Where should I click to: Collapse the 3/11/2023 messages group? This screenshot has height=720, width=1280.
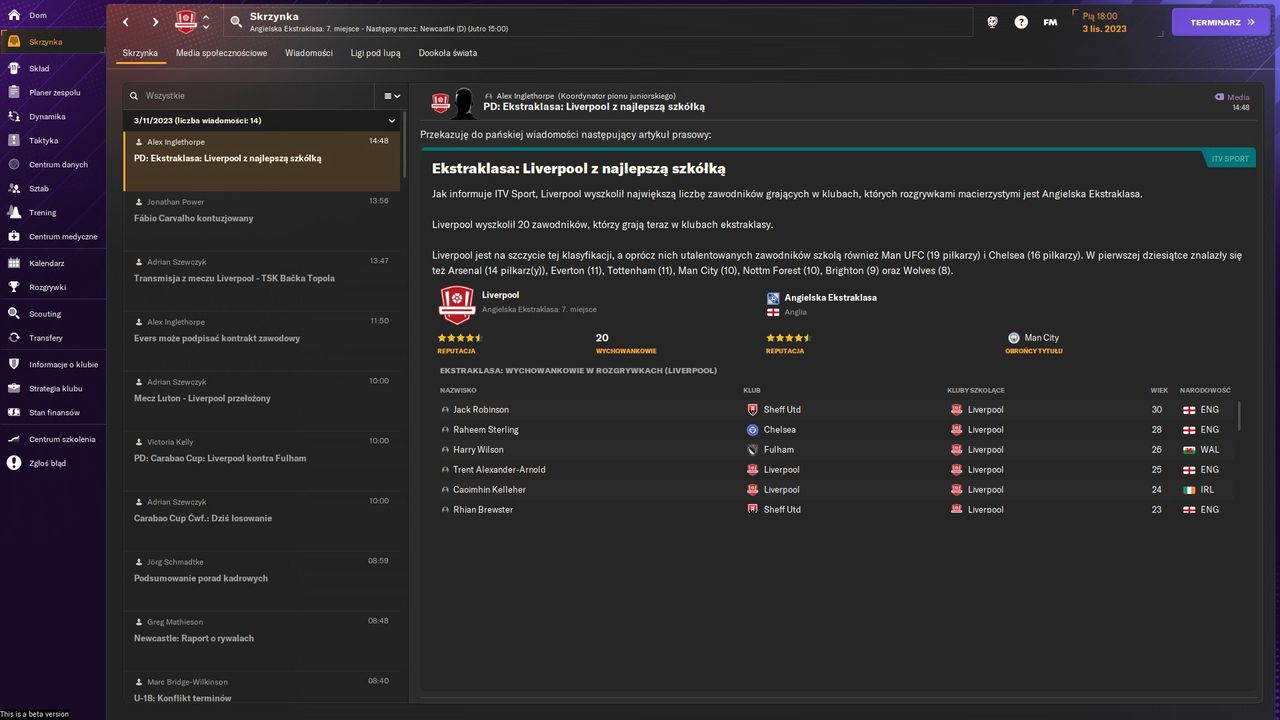click(x=392, y=121)
